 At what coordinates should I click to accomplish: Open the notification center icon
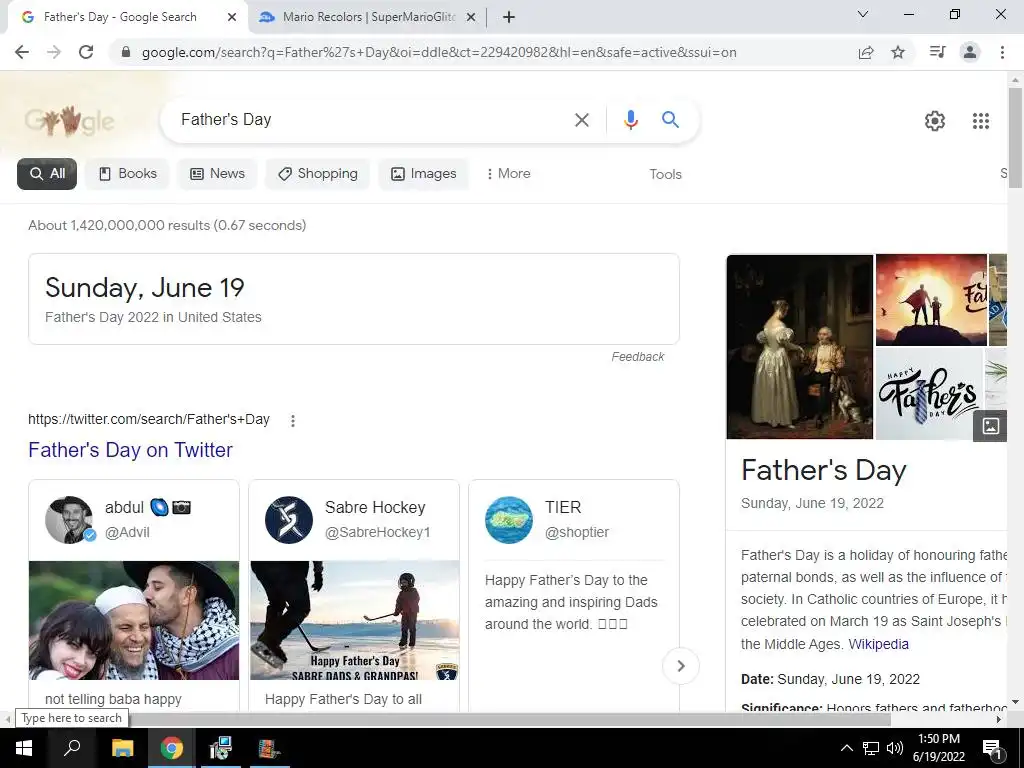click(993, 748)
